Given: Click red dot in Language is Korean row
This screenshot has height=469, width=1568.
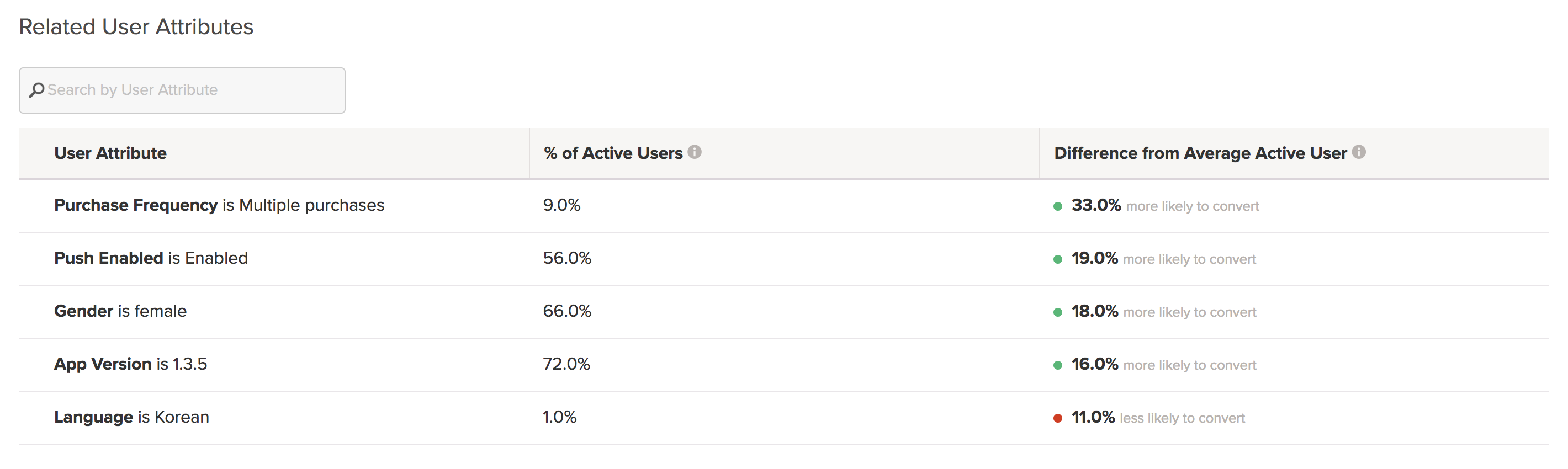Looking at the screenshot, I should (1058, 418).
